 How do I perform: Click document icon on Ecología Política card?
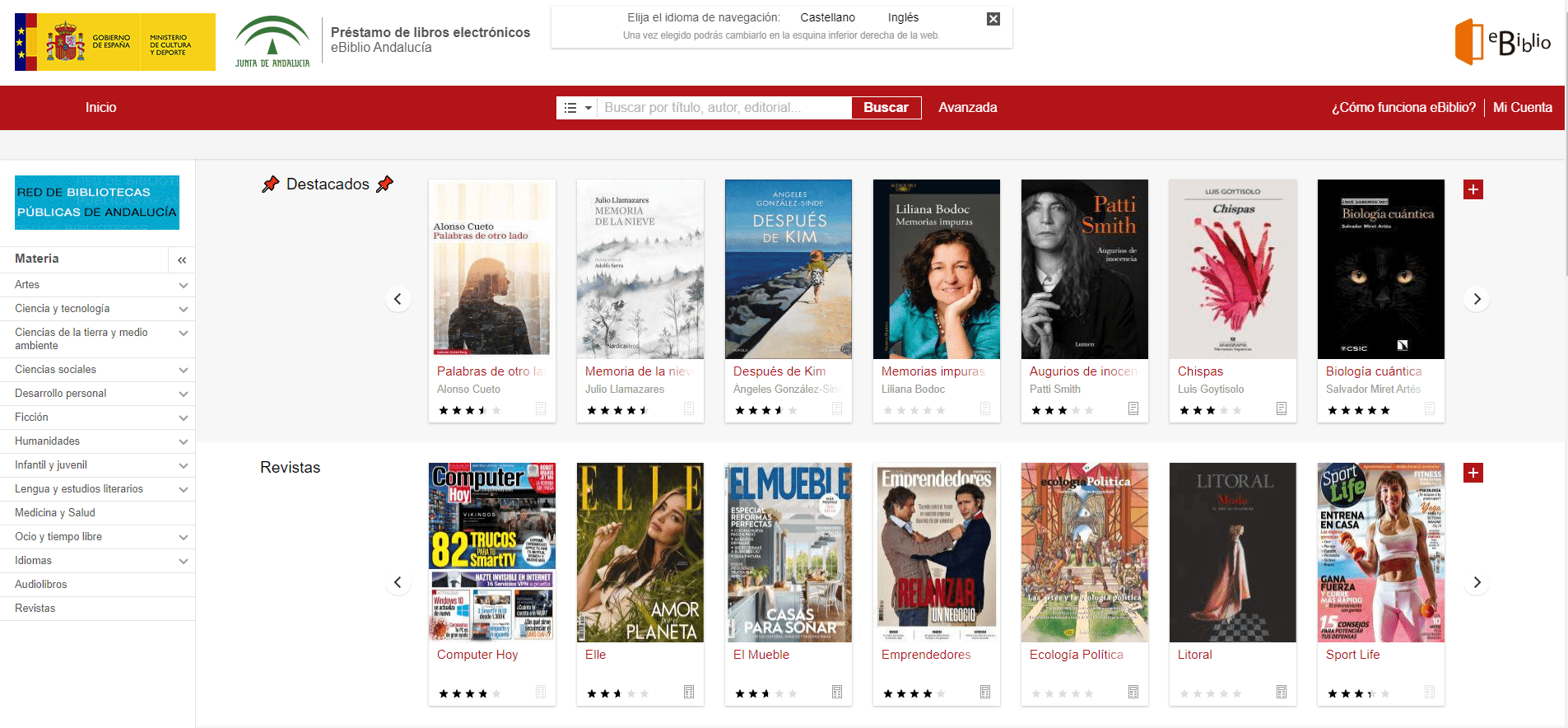pos(1133,692)
